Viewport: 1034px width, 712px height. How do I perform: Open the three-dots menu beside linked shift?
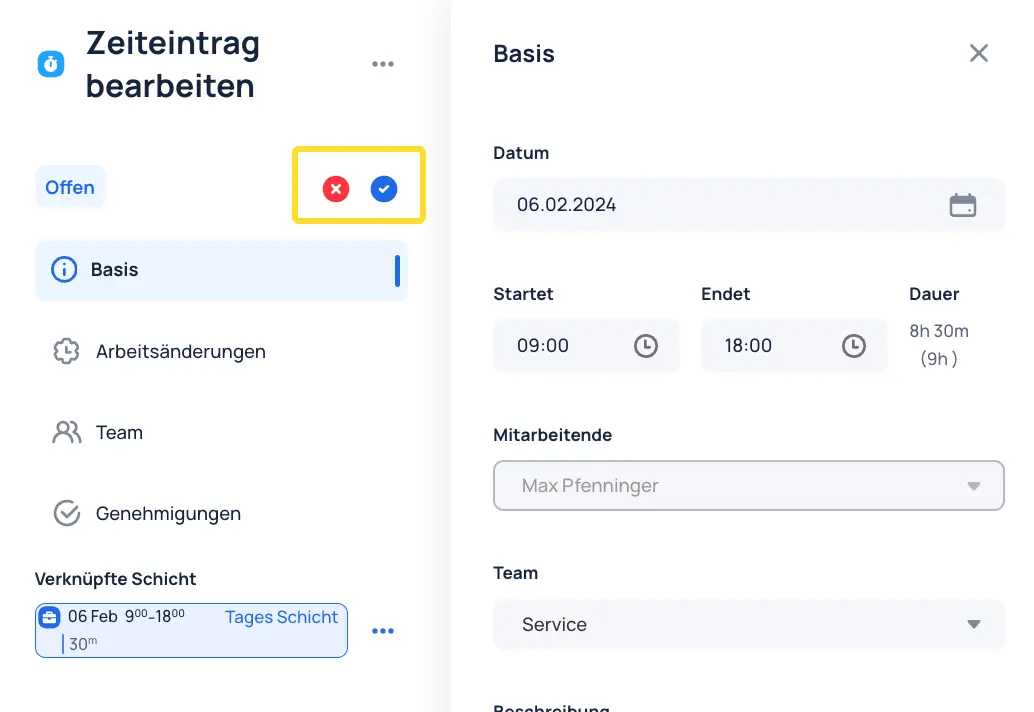(x=382, y=631)
